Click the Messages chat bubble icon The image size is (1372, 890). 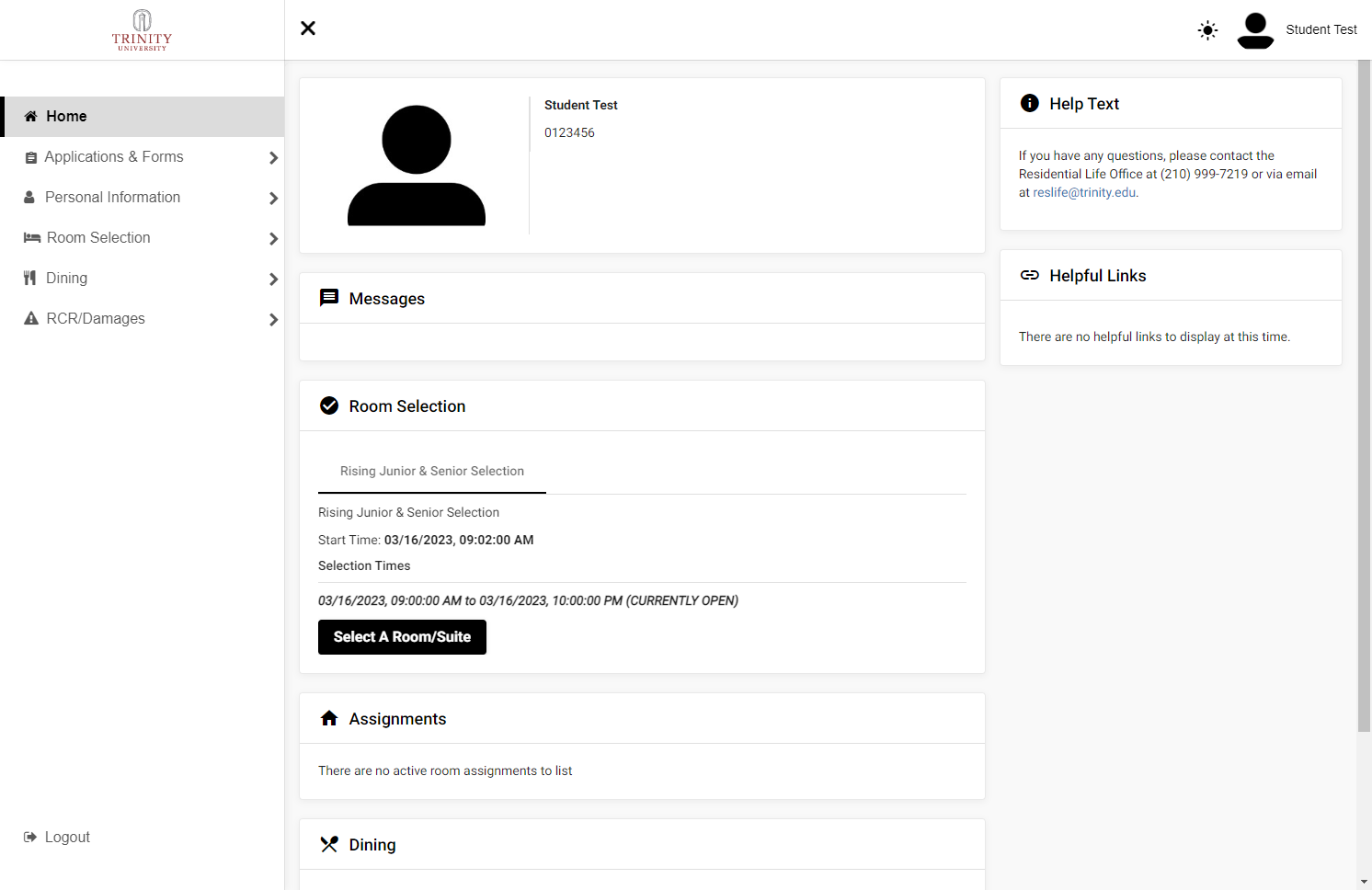(329, 298)
